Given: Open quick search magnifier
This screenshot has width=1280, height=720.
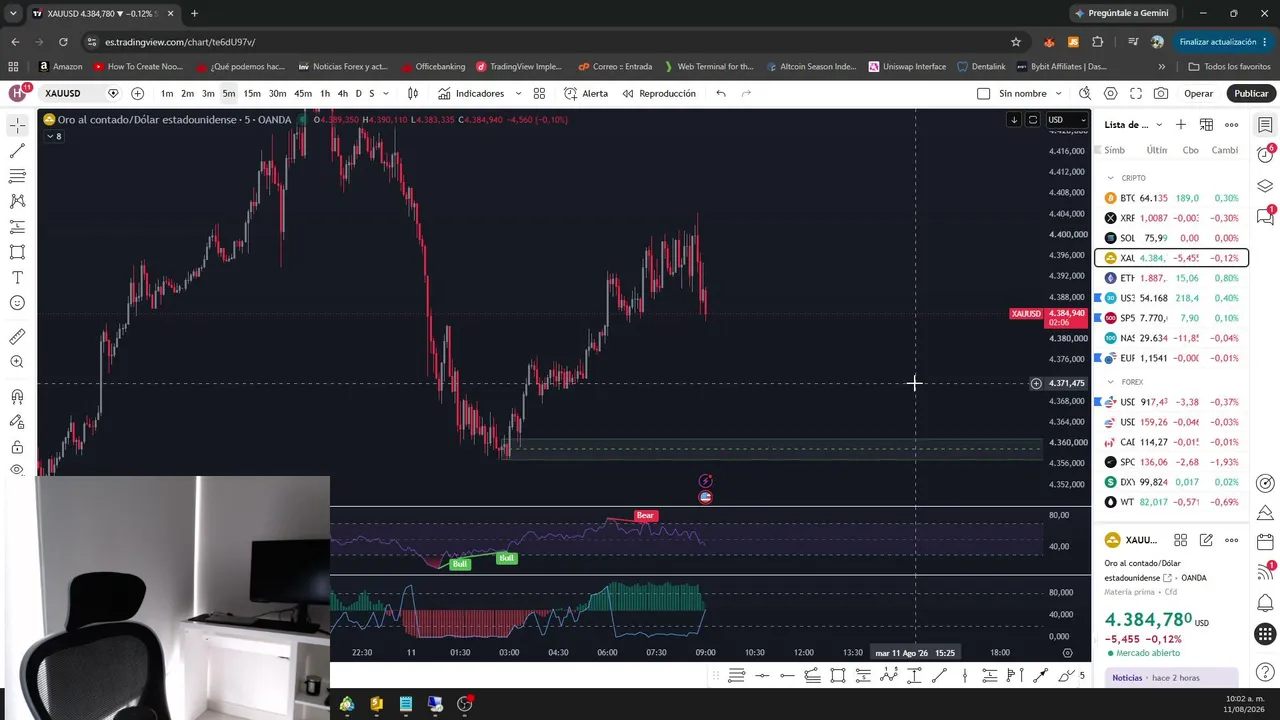Looking at the screenshot, I should click(x=1085, y=93).
